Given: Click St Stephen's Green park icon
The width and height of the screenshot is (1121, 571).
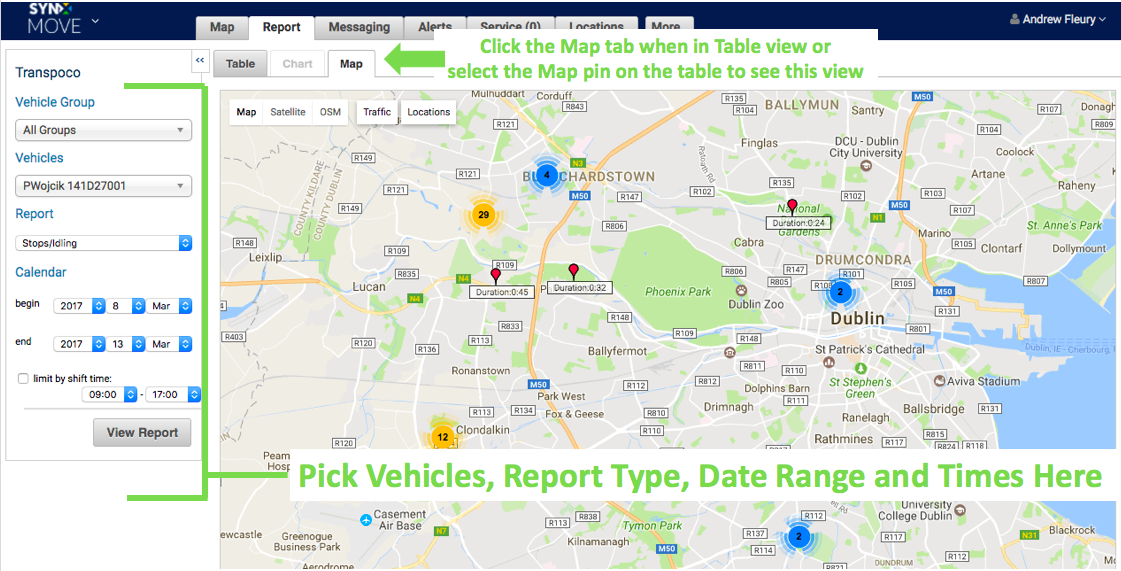Looking at the screenshot, I should click(861, 369).
